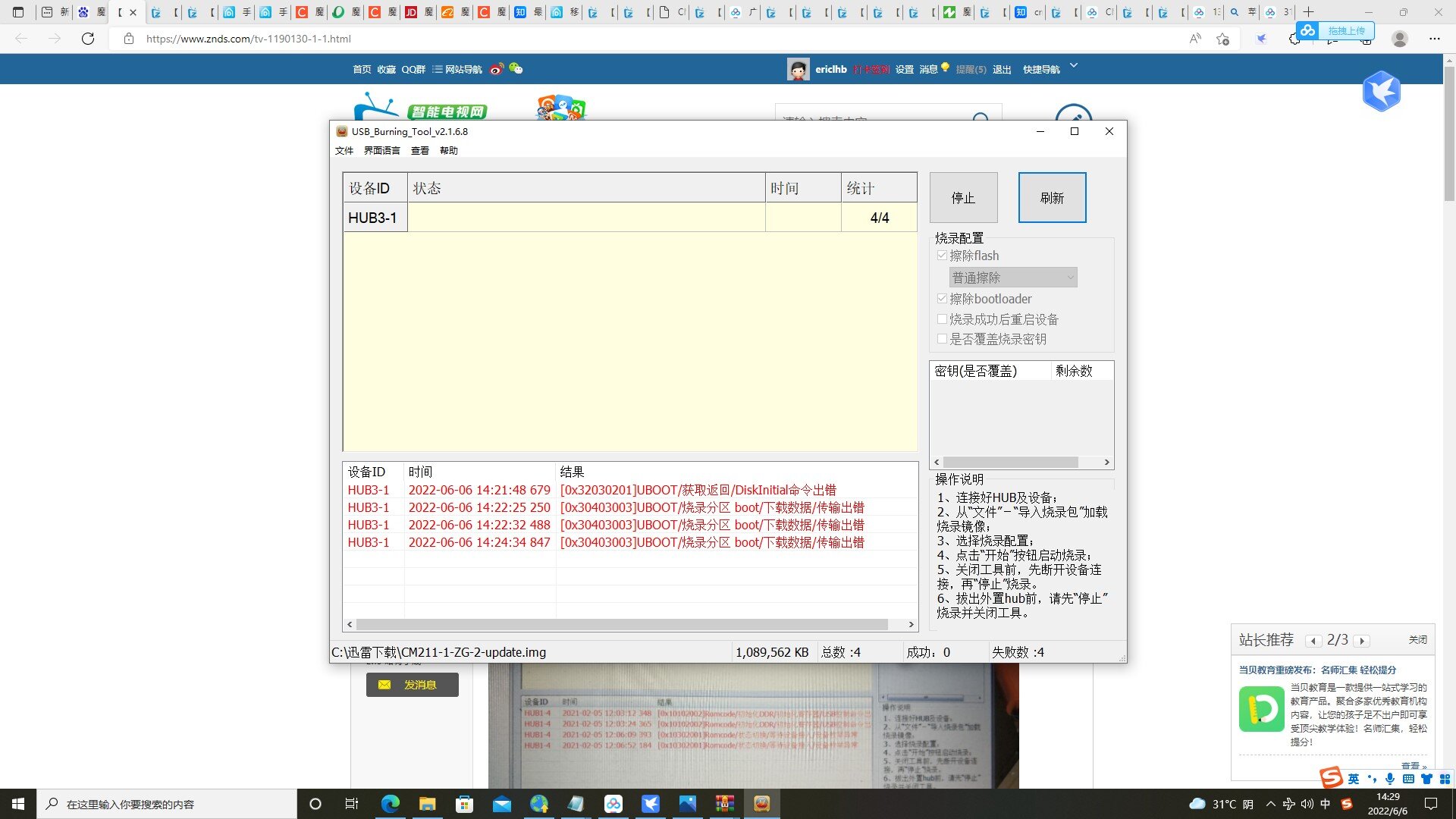
Task: Click the 退出 logout link
Action: [1002, 69]
